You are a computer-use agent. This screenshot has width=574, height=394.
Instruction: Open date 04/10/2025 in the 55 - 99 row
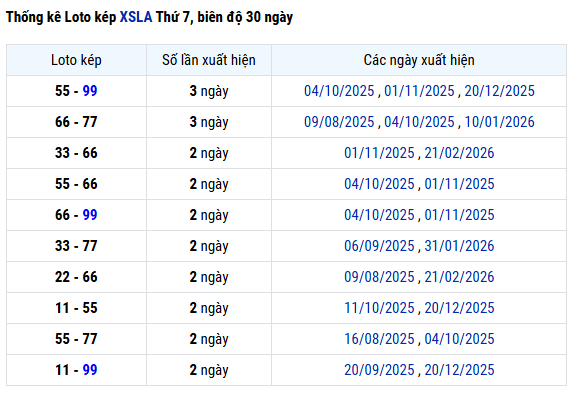(339, 91)
